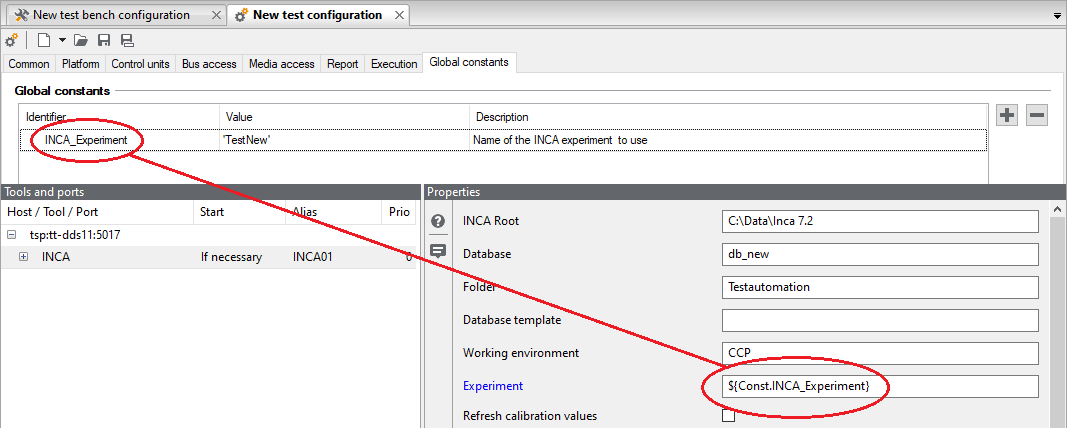
Task: Collapse the tsp:tt-dds11:5017 host node
Action: [11, 235]
